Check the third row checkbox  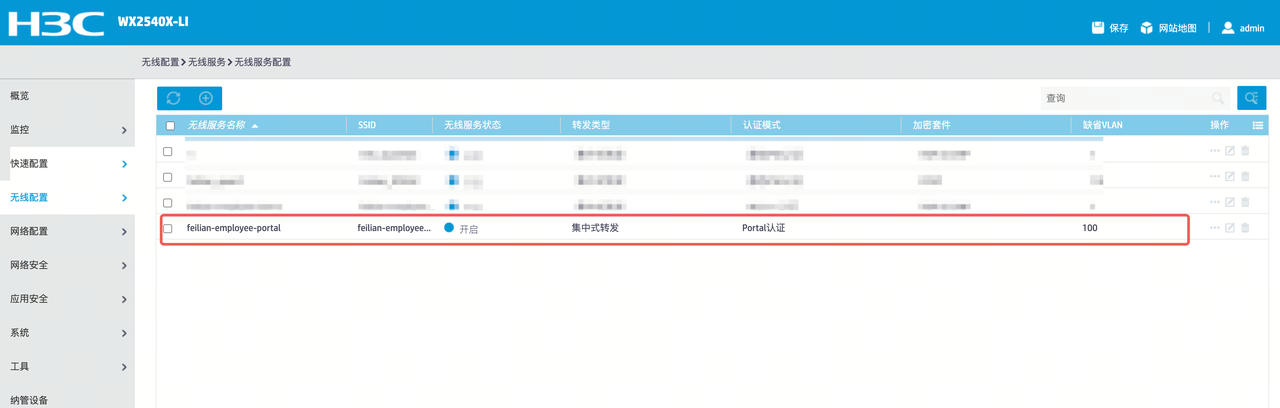tap(168, 203)
